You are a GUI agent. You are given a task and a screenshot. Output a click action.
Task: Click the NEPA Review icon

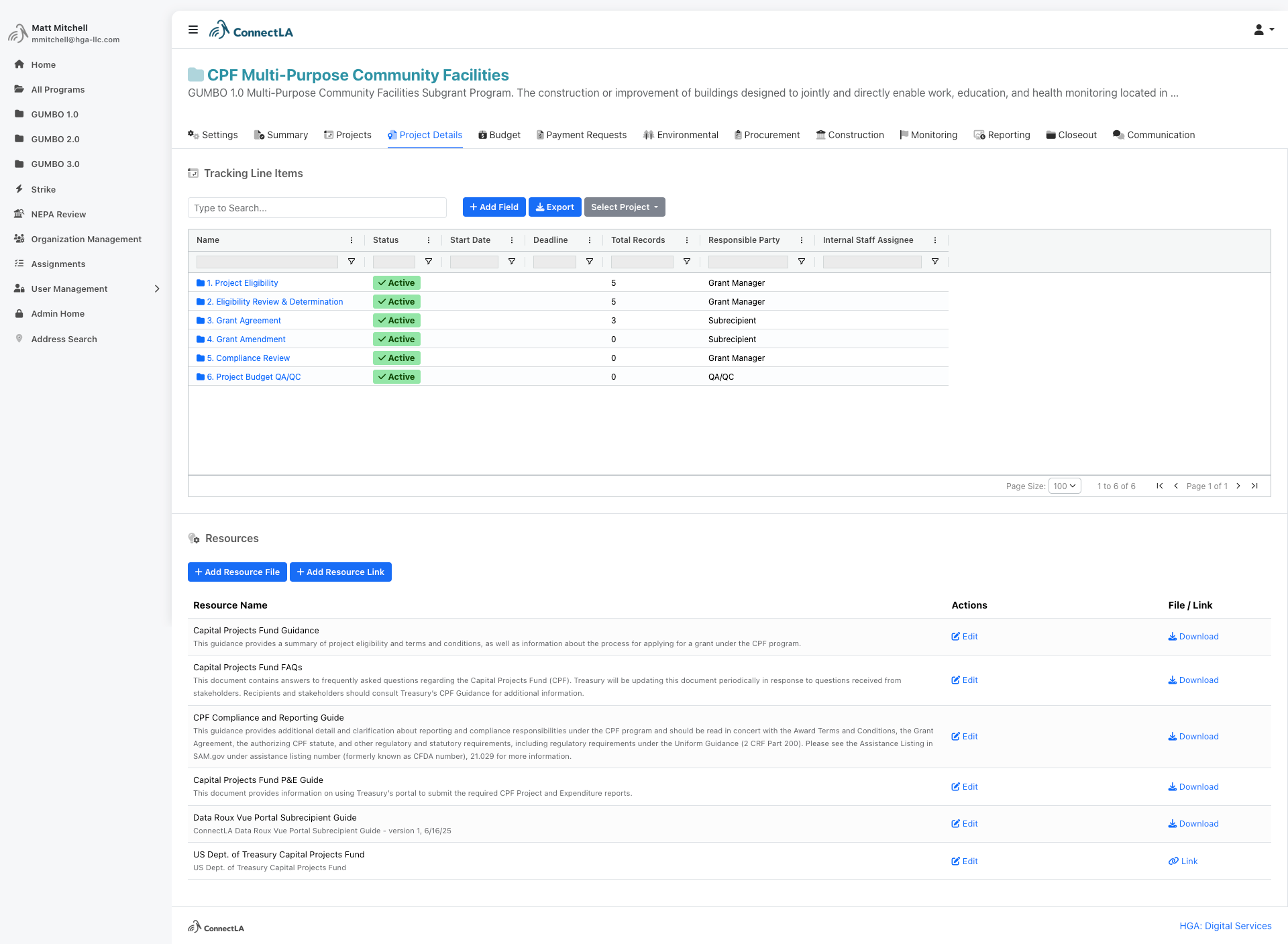pos(19,214)
